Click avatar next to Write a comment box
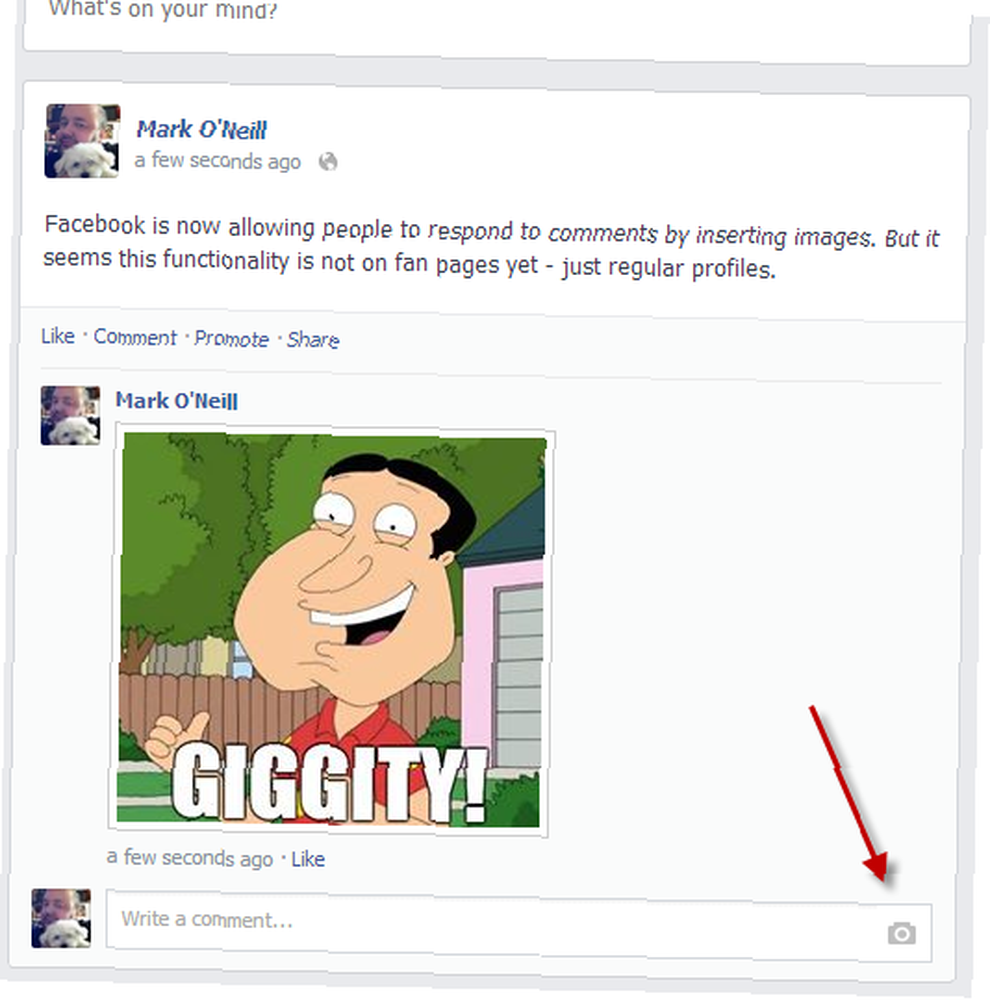990x1000 pixels. pyautogui.click(x=61, y=918)
